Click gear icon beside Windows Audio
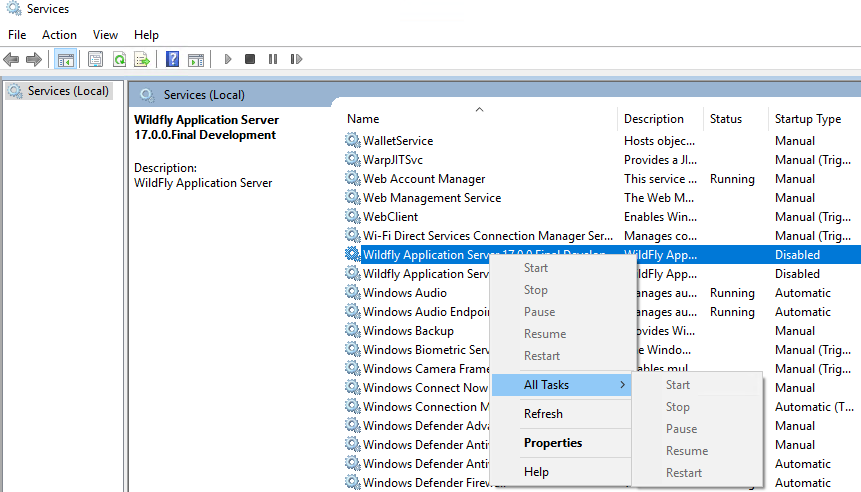Screen dimensions: 861x492 click(353, 292)
